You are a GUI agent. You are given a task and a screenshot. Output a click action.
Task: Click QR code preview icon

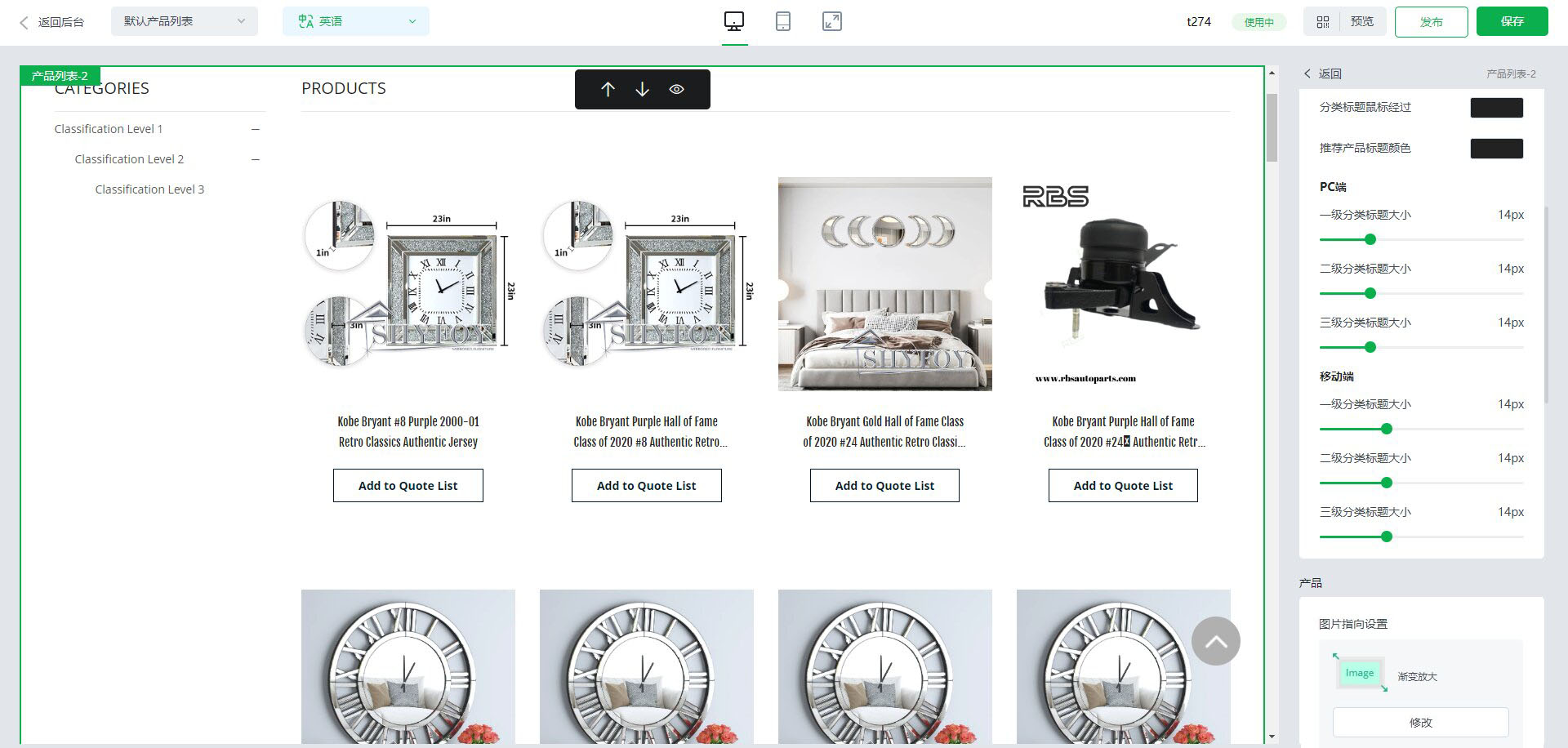[1323, 22]
